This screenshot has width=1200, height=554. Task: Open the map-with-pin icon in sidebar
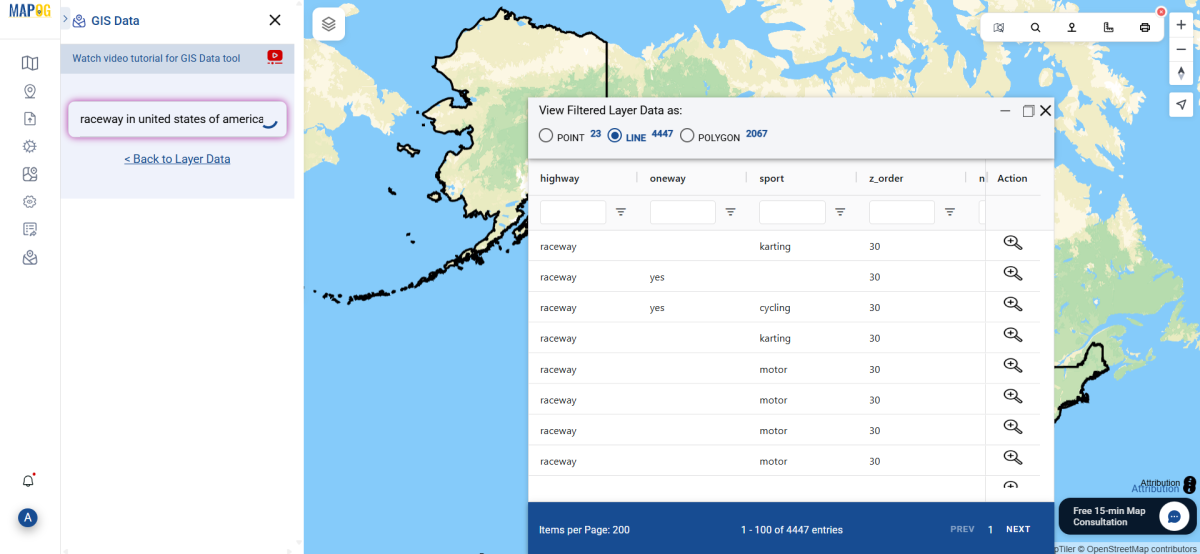click(x=30, y=174)
